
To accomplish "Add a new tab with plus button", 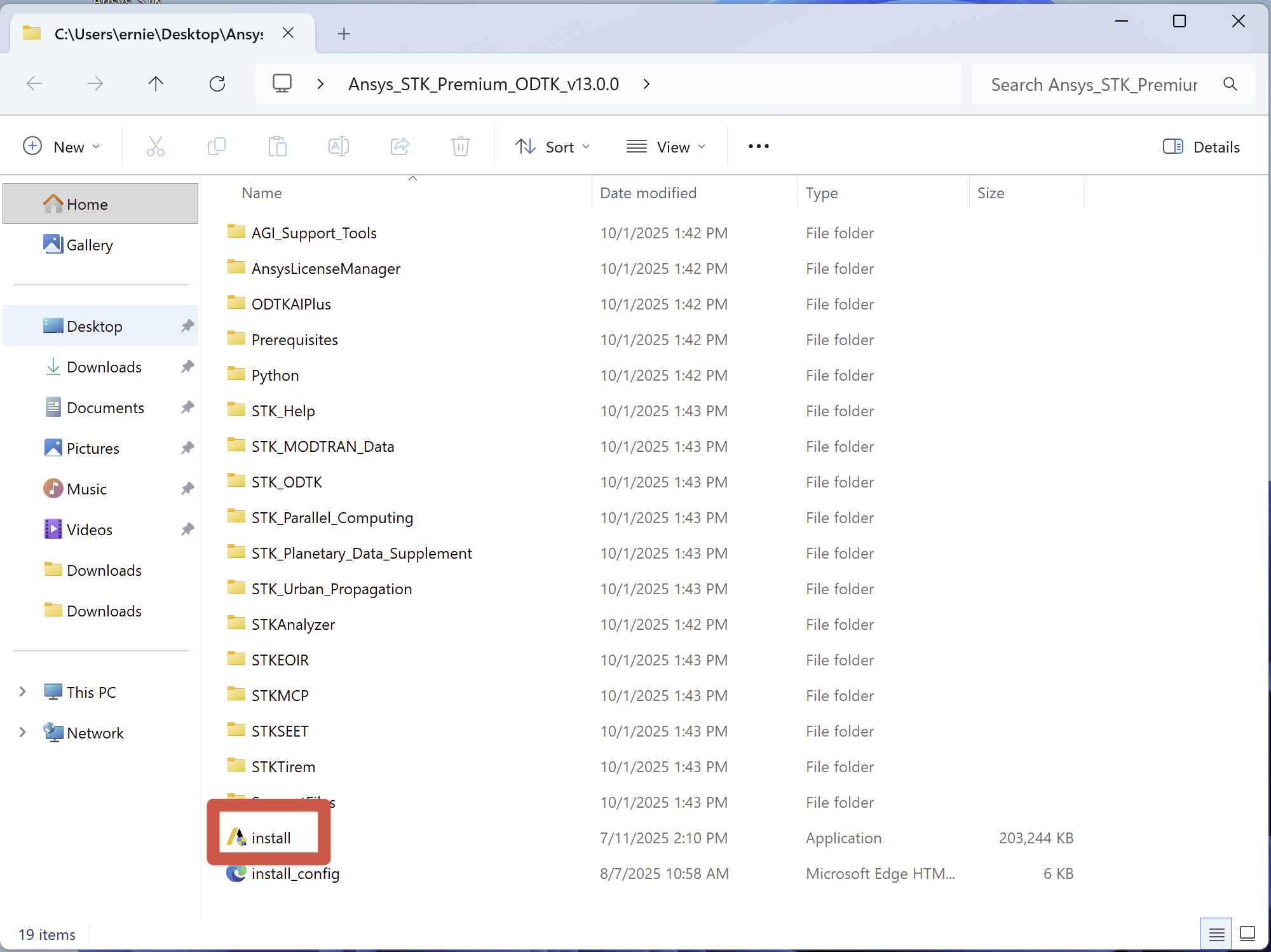I will (x=344, y=34).
